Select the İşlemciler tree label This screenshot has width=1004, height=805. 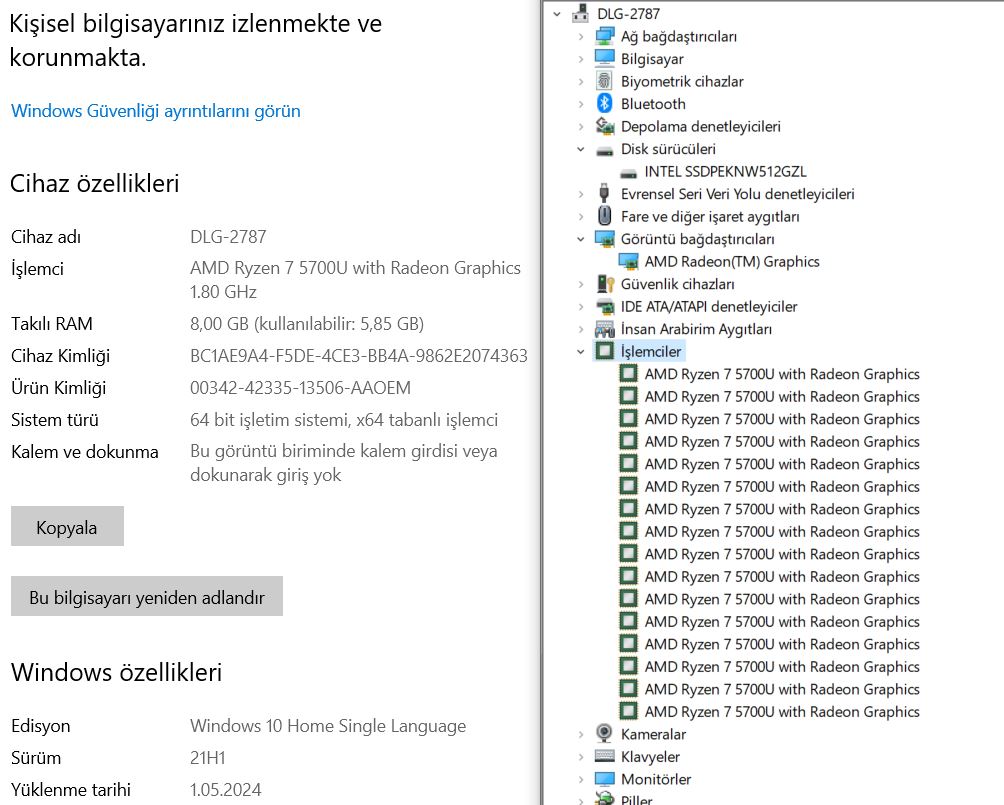click(x=651, y=352)
